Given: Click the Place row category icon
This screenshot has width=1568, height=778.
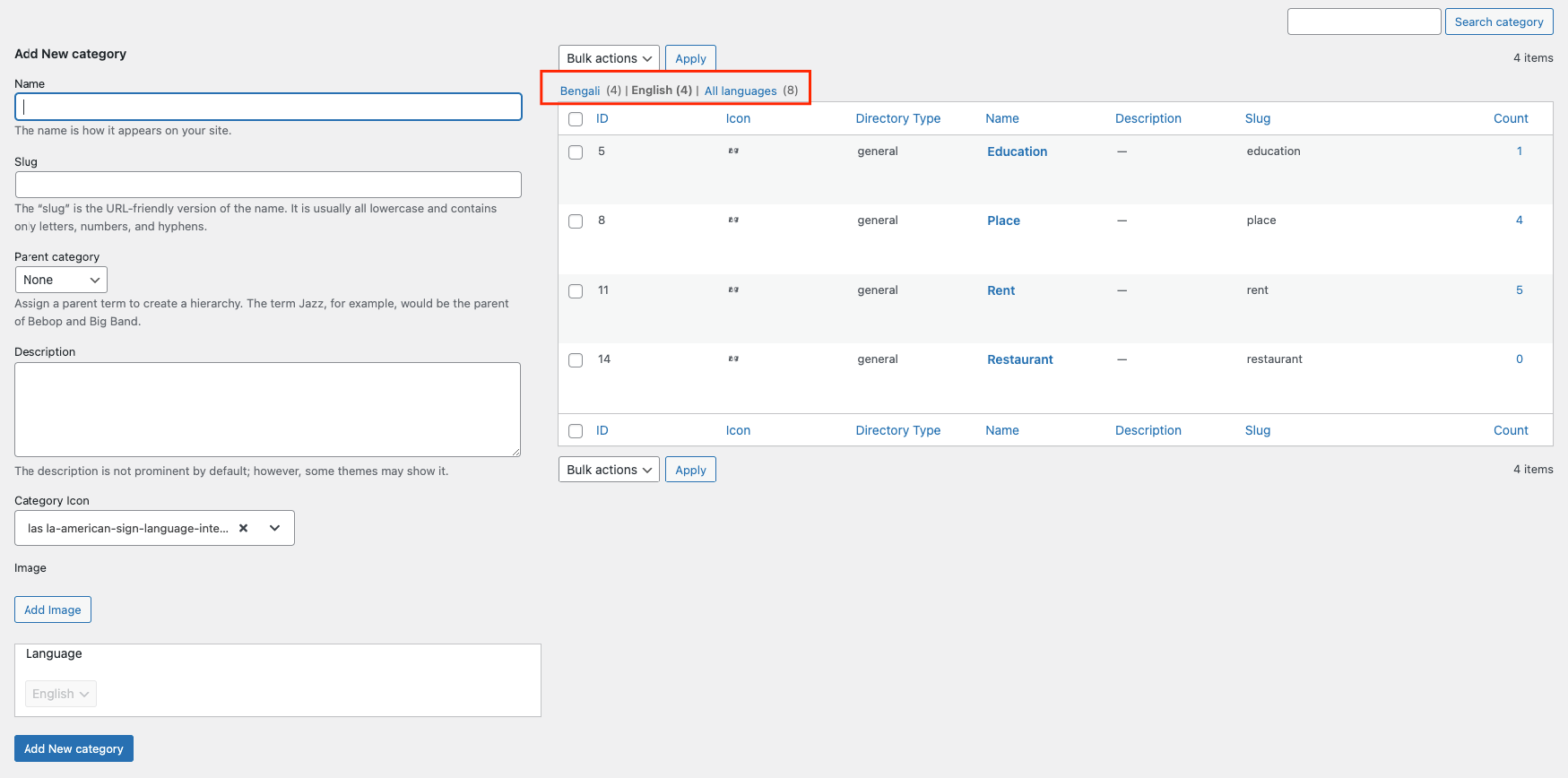Looking at the screenshot, I should [733, 220].
